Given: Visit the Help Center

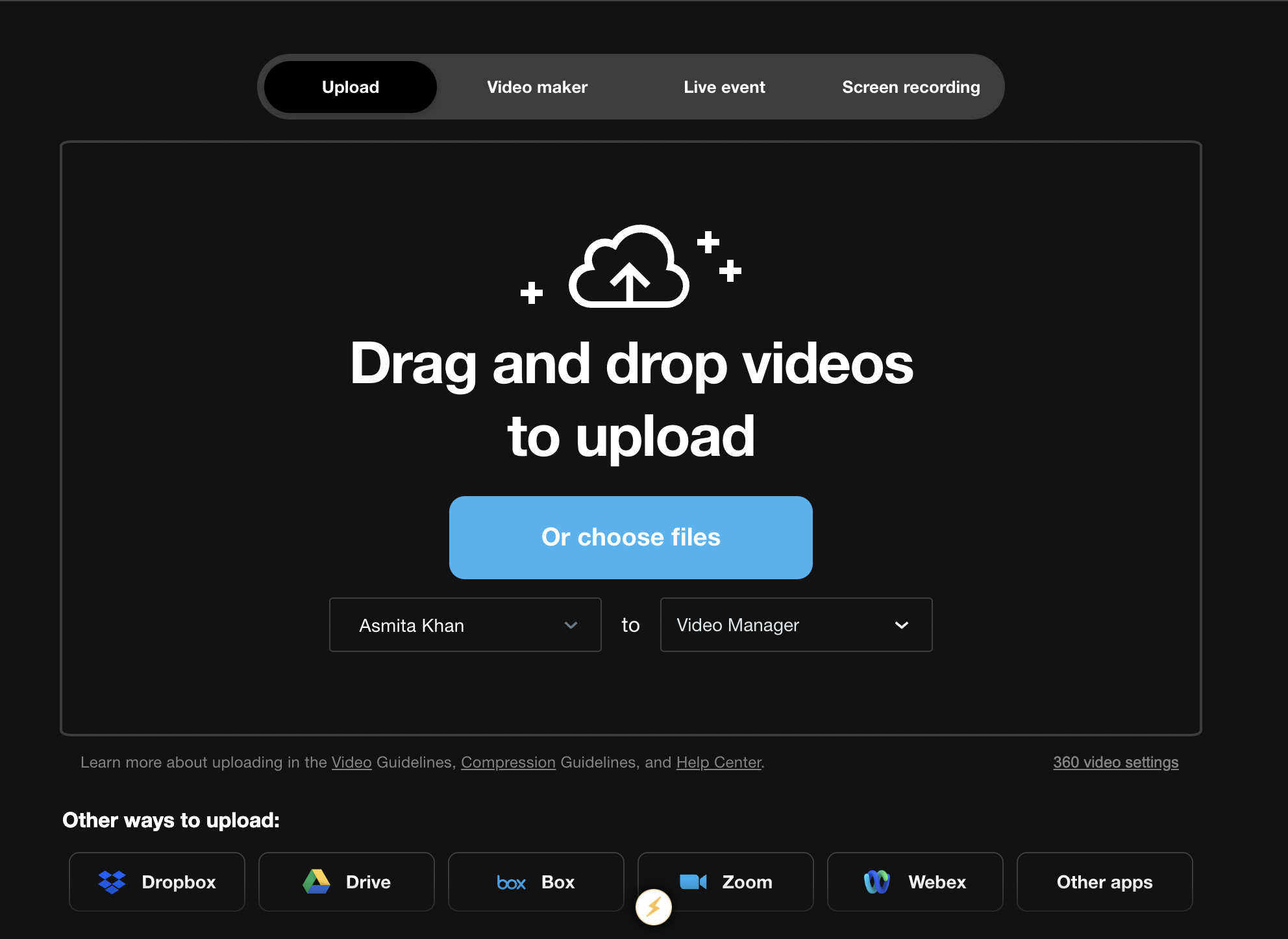Looking at the screenshot, I should pos(719,762).
